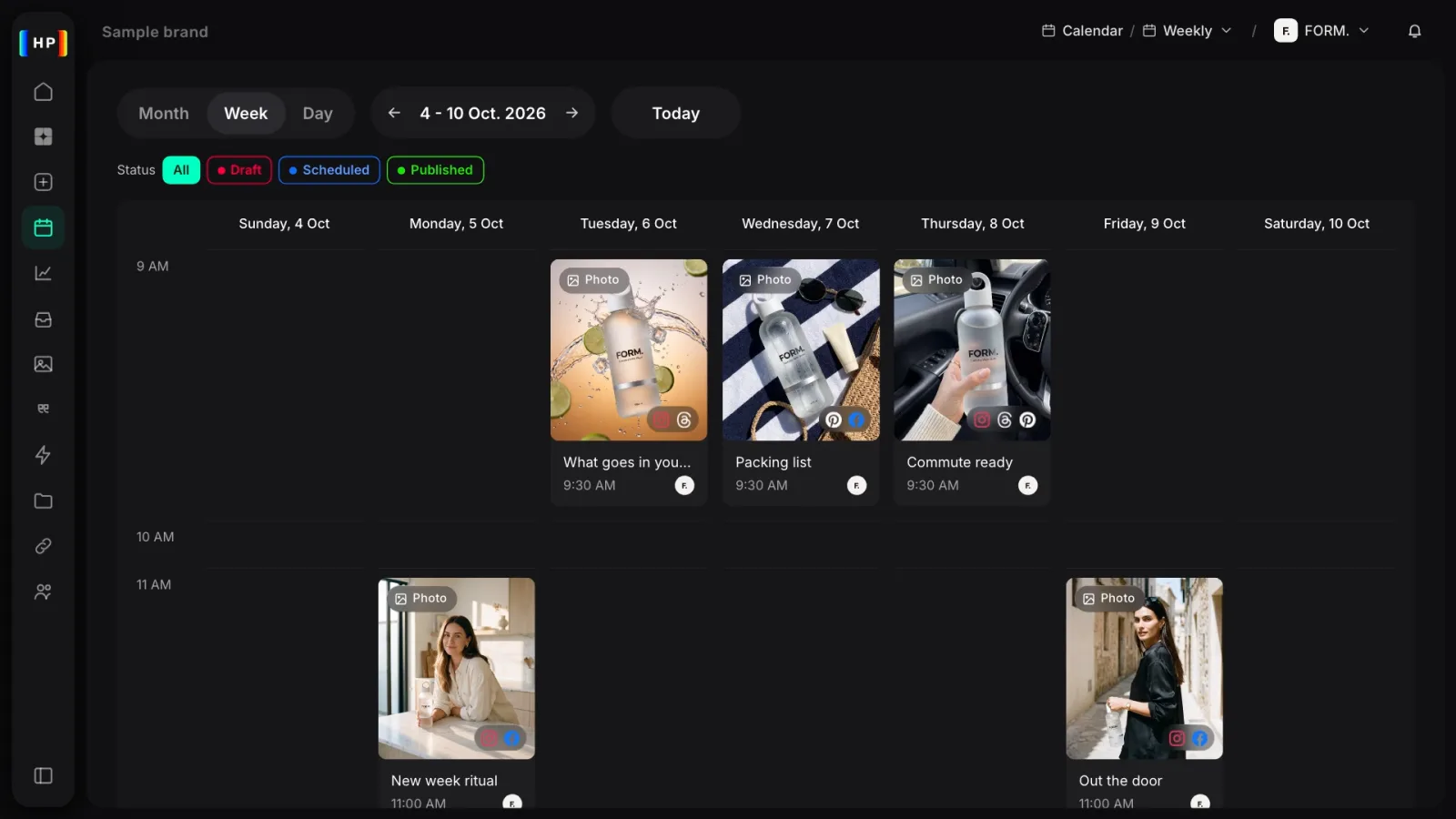Switch to the Day tab

click(318, 113)
